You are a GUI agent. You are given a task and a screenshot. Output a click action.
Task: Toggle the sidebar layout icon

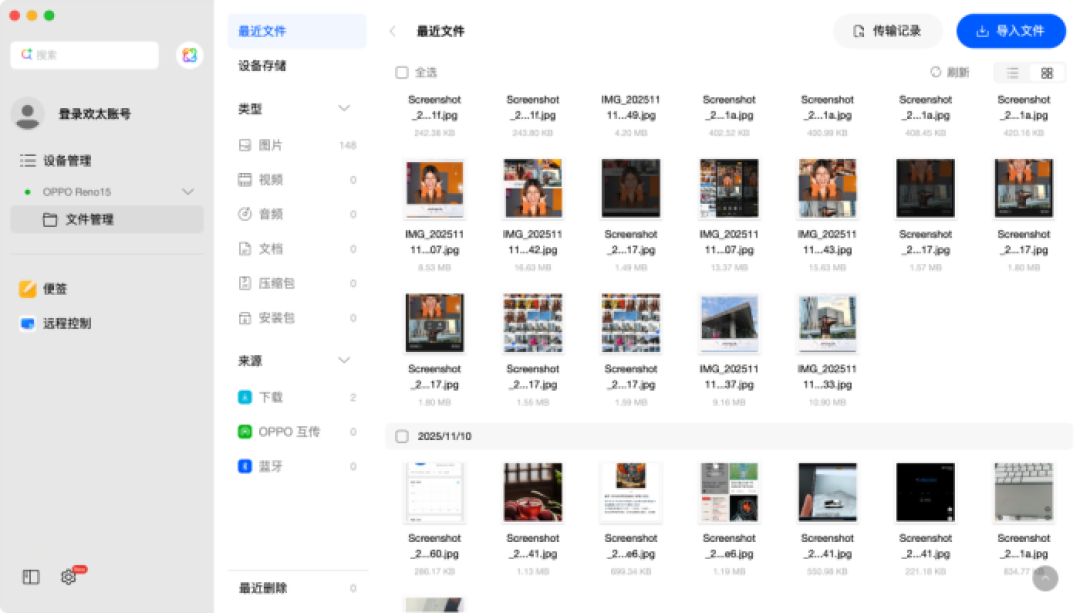pos(31,577)
